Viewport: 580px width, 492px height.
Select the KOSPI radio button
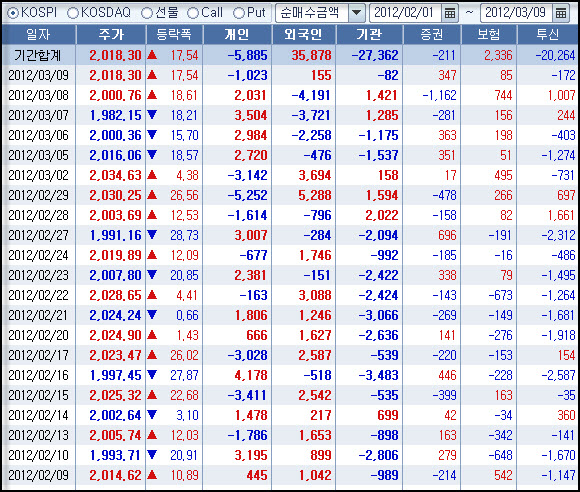13,13
